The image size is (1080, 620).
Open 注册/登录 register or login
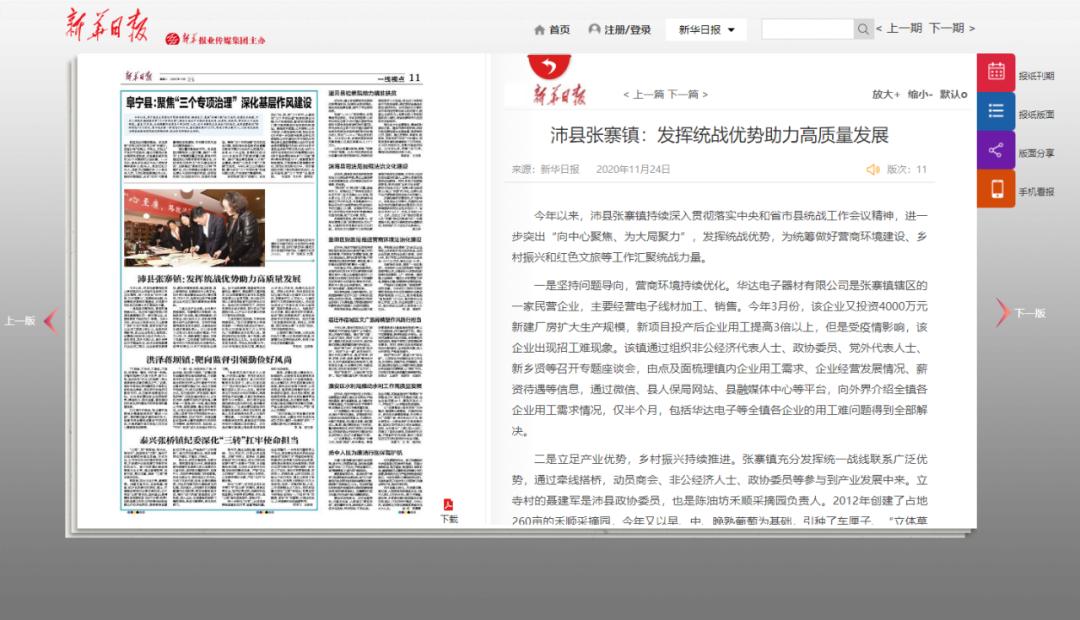tap(620, 30)
